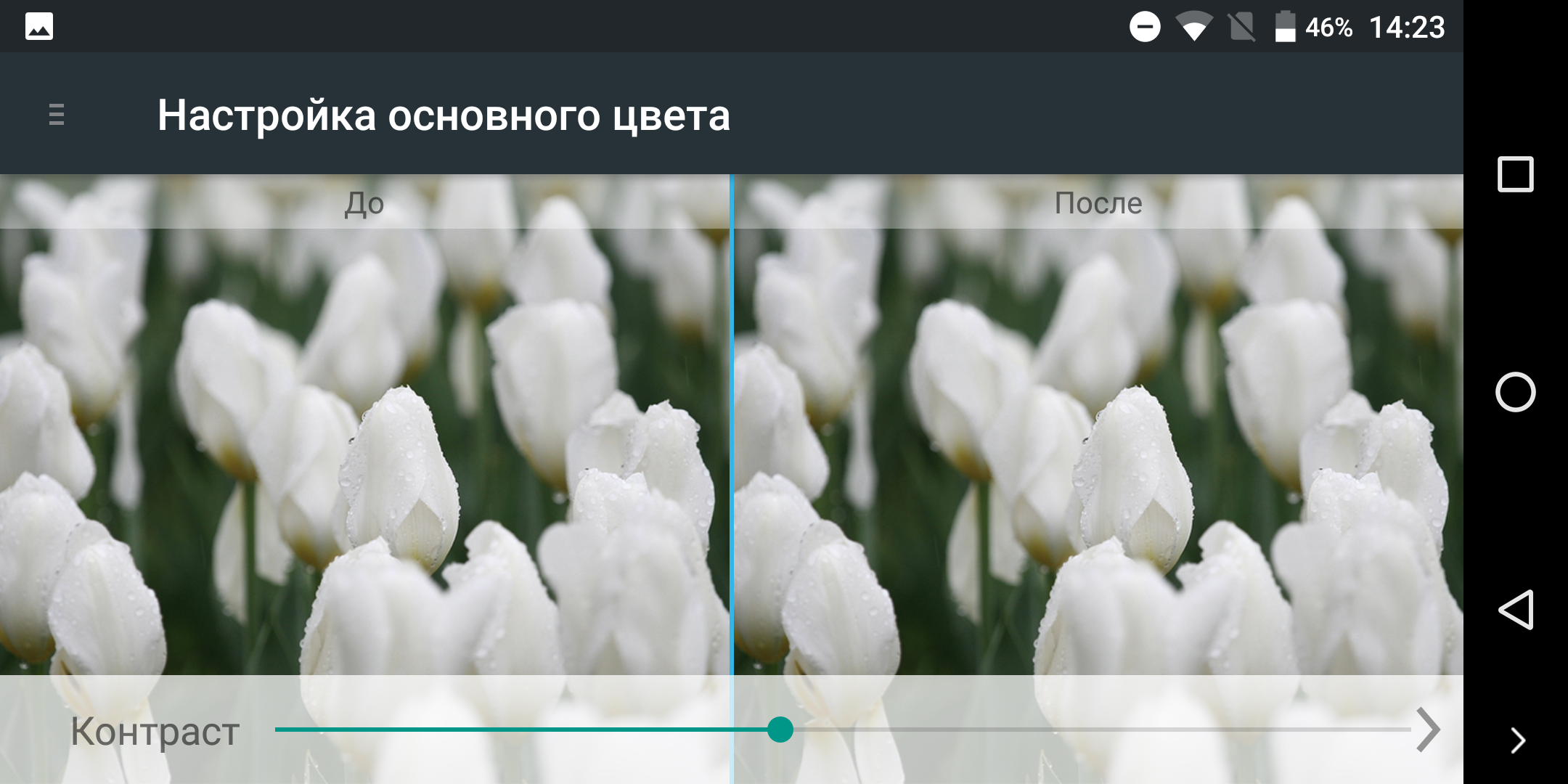This screenshot has width=1568, height=784.
Task: Tap the battery status icon
Action: pyautogui.click(x=1286, y=27)
